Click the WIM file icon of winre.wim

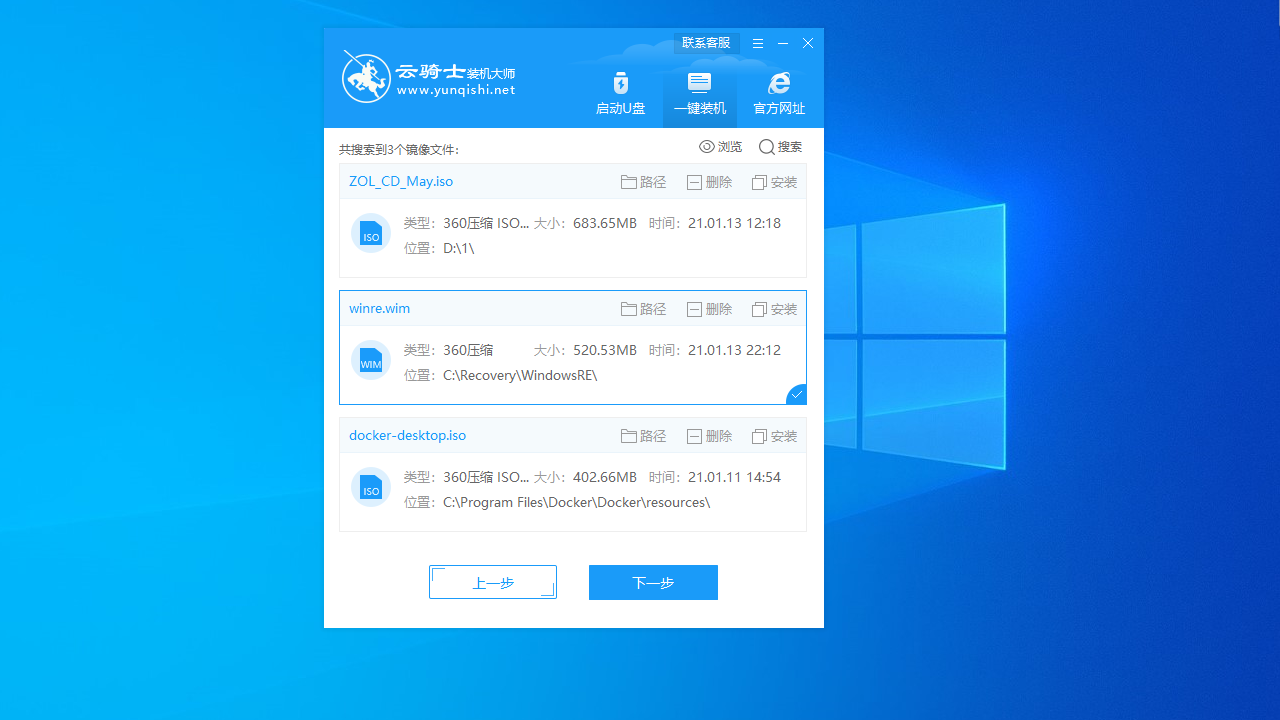[x=371, y=360]
